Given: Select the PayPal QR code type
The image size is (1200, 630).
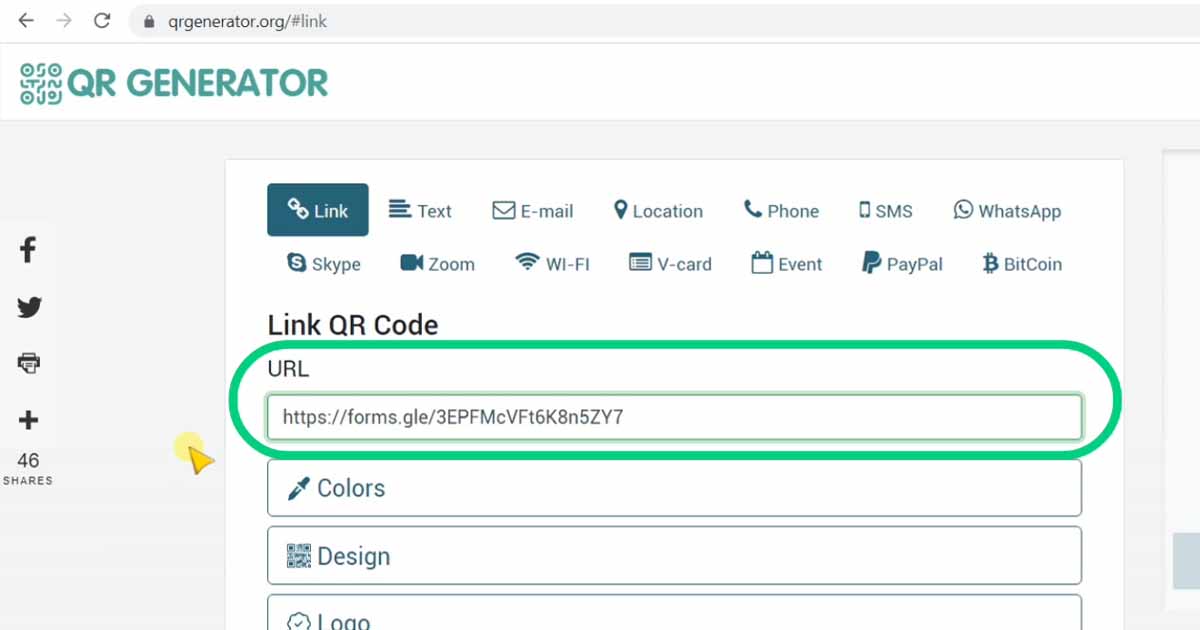Looking at the screenshot, I should point(901,263).
